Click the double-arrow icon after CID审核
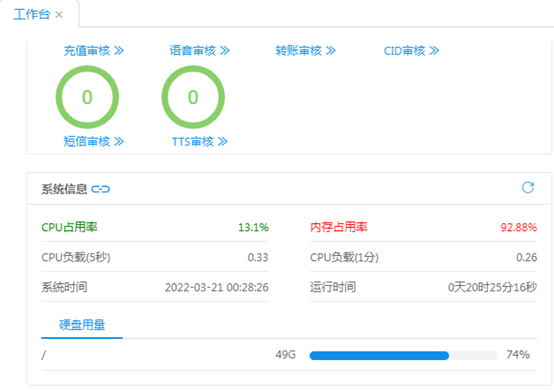 pyautogui.click(x=435, y=51)
